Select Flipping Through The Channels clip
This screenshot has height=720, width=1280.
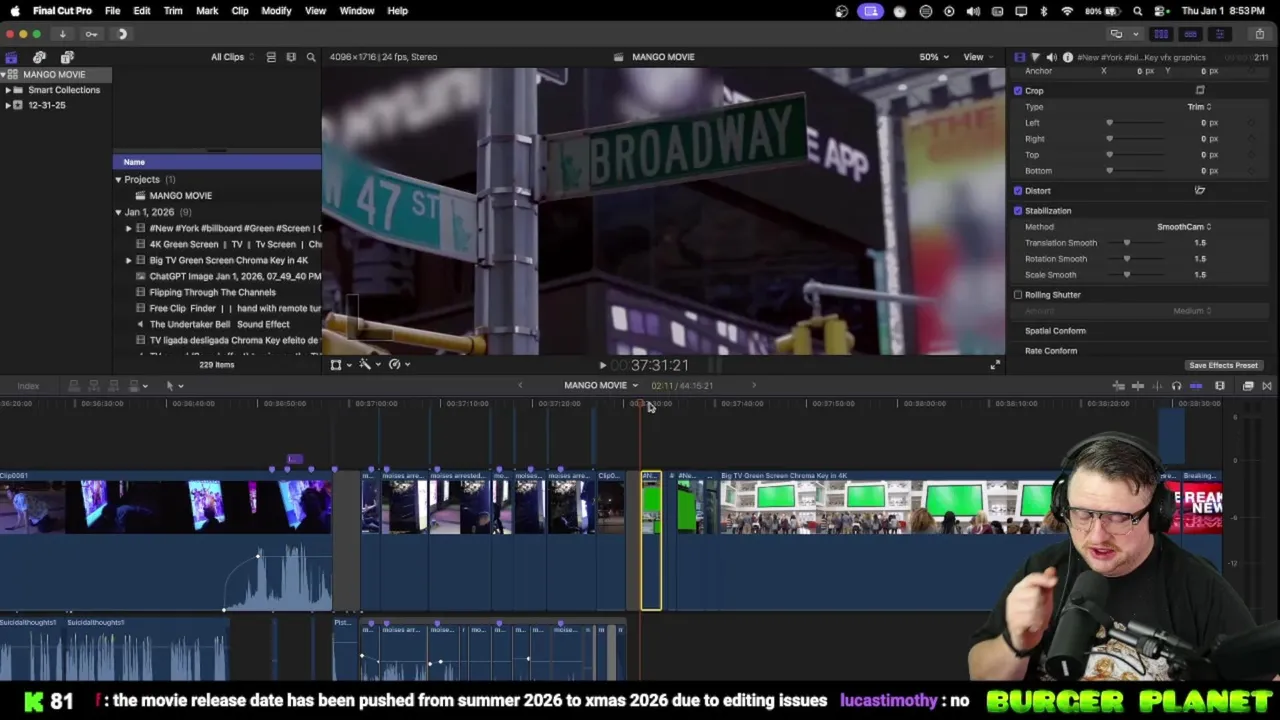tap(212, 292)
